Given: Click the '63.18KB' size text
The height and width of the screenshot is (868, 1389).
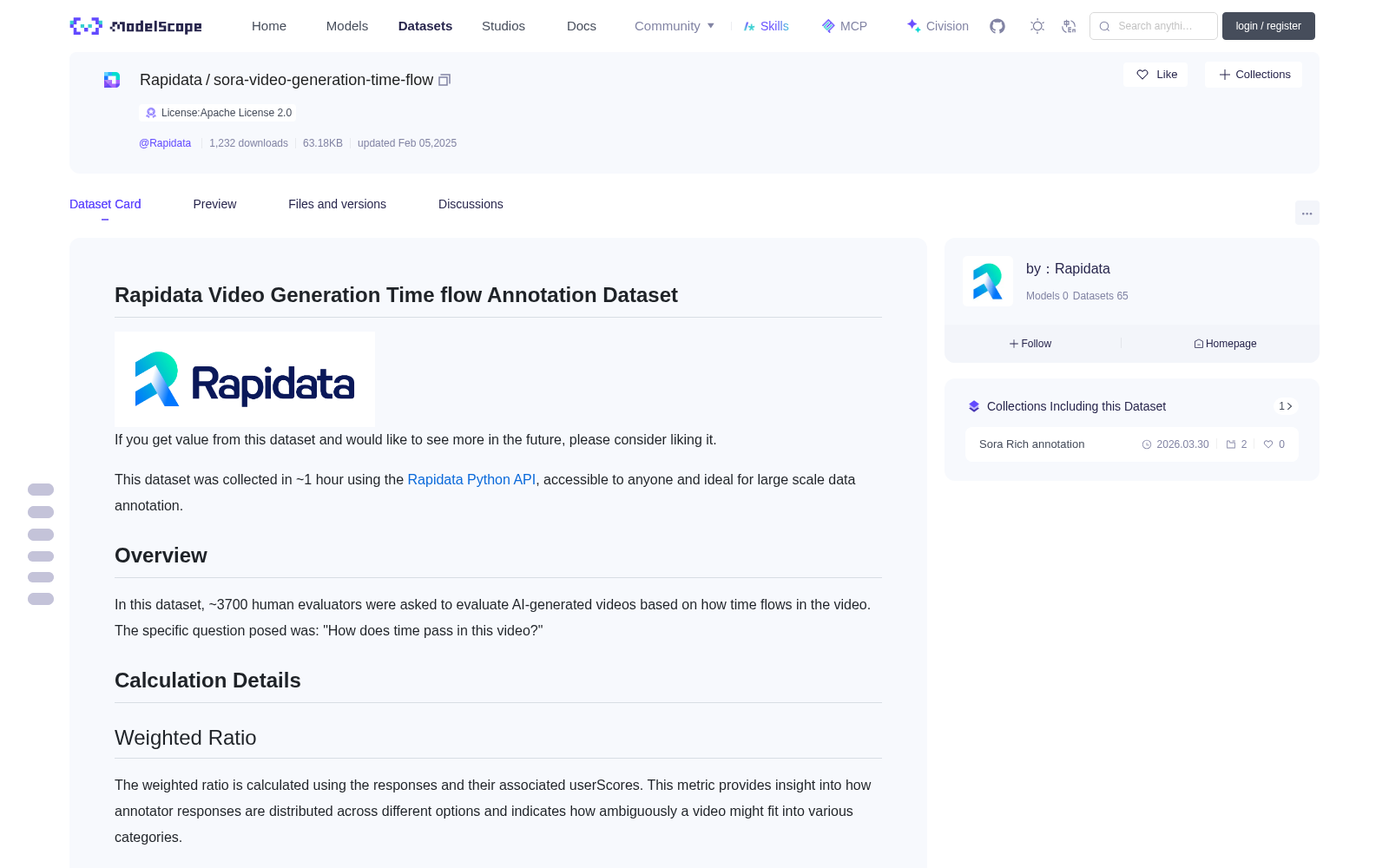Looking at the screenshot, I should (323, 143).
